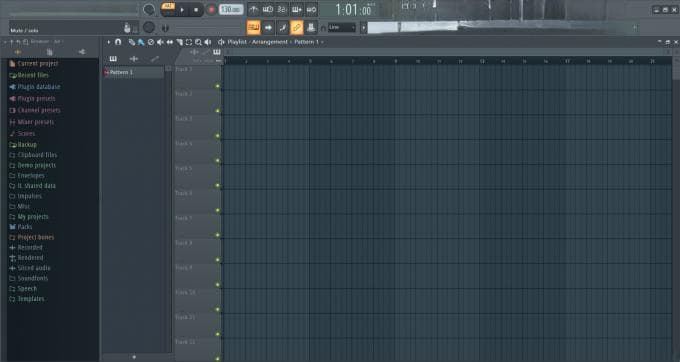Switch to the middle browser tab icon
Image resolution: width=680 pixels, height=362 pixels.
tap(49, 52)
